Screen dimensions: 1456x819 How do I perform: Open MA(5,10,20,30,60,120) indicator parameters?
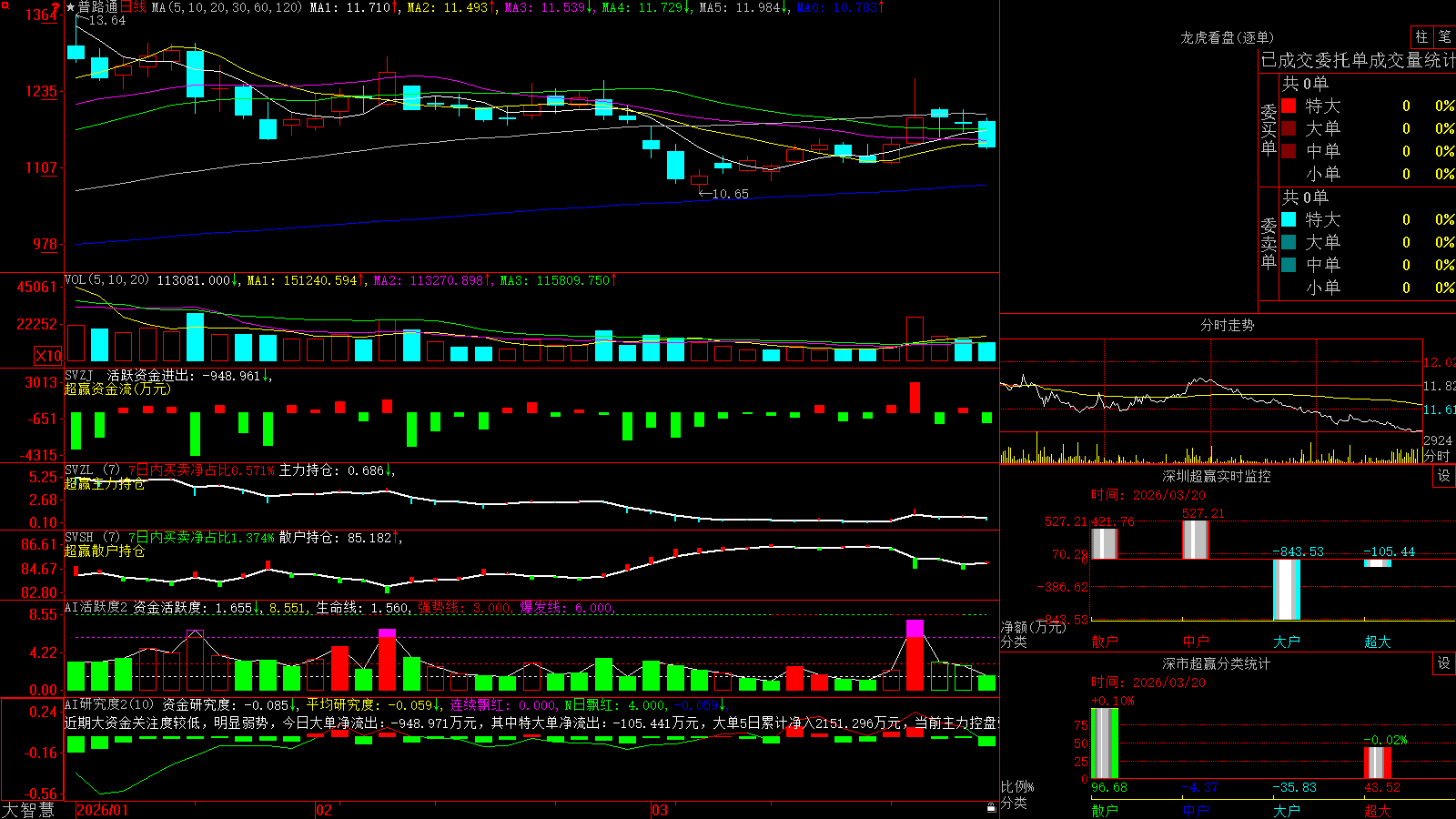click(227, 7)
